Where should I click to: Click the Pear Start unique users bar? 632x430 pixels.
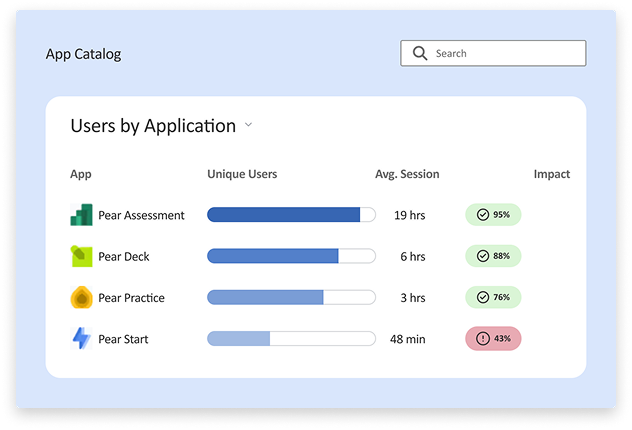[x=291, y=339]
